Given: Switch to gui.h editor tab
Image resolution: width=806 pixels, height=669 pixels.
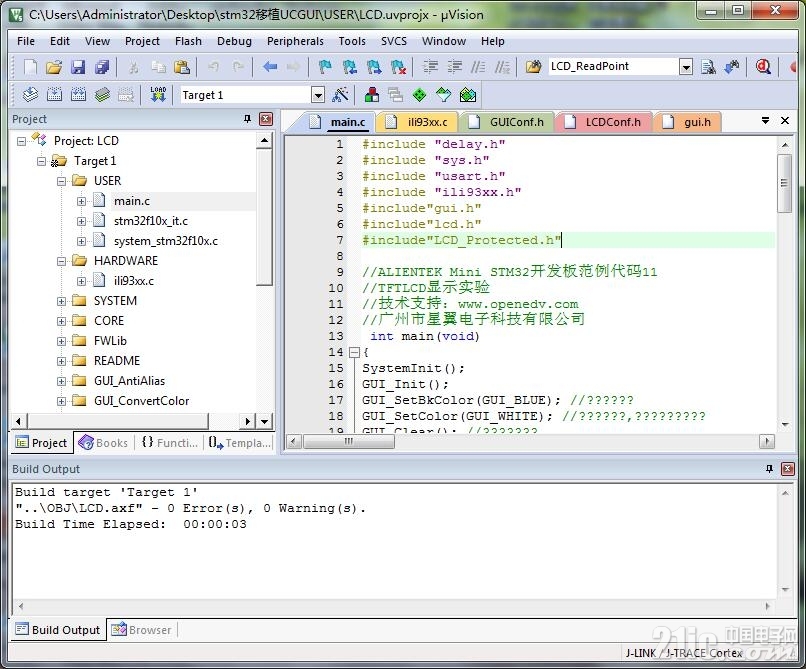Looking at the screenshot, I should [688, 122].
